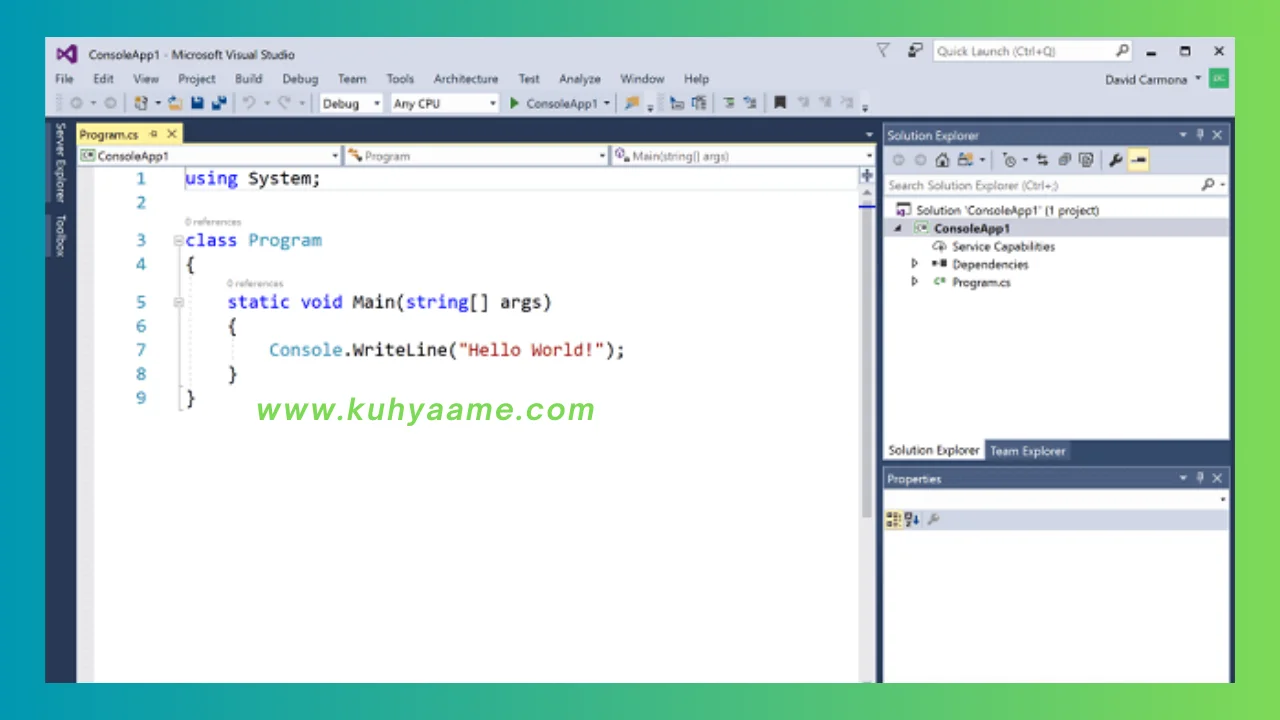
Task: Collapse the class Program code block
Action: (x=178, y=240)
